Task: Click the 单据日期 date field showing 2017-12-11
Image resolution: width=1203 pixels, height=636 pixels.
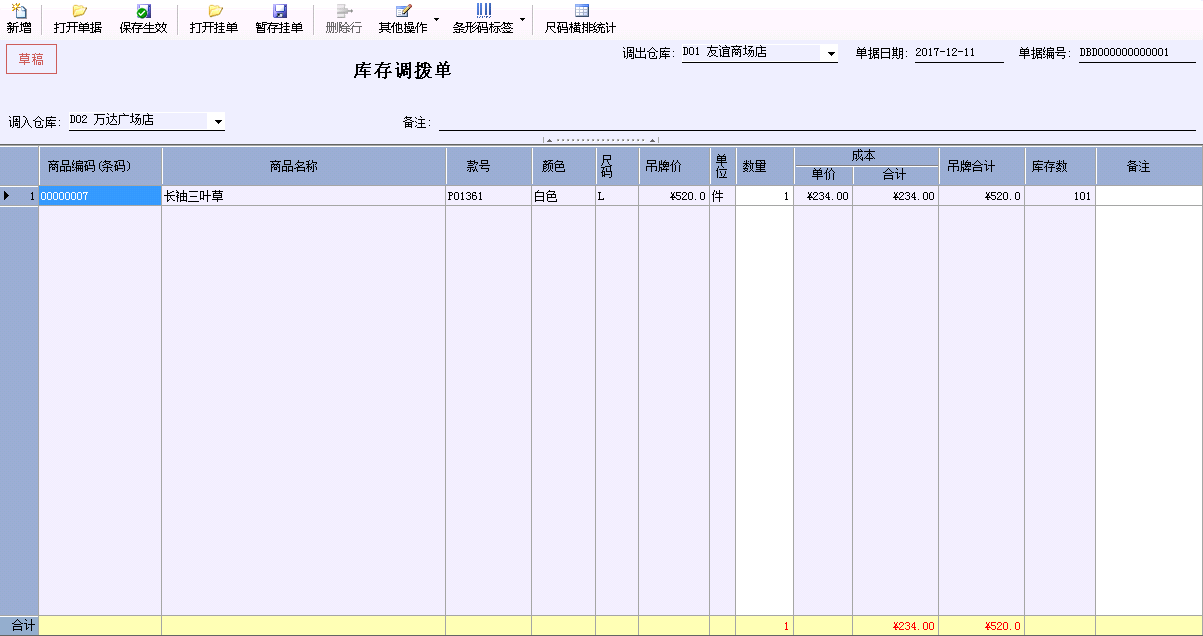Action: (957, 54)
